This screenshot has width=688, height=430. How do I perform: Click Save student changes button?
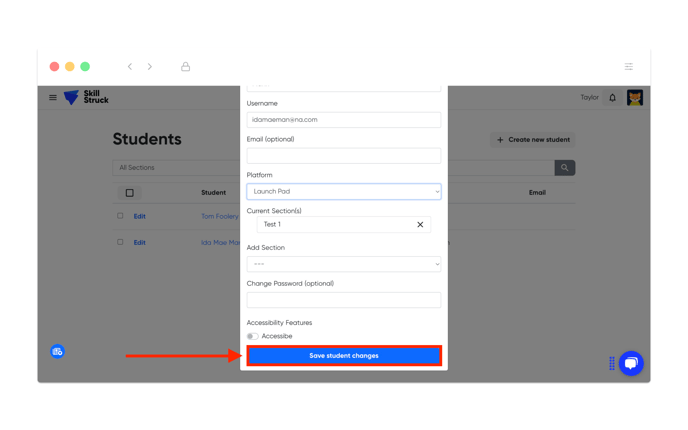click(x=344, y=356)
